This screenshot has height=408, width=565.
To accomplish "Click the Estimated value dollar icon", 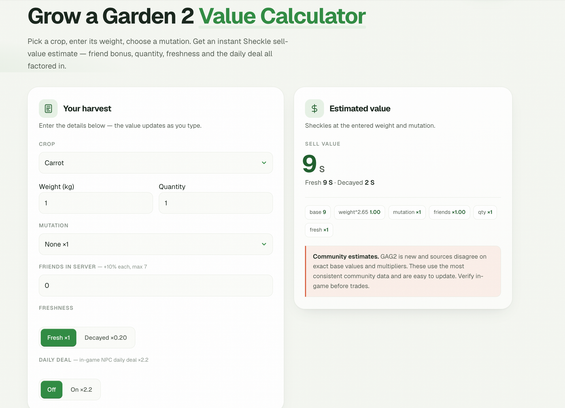I will [x=314, y=108].
